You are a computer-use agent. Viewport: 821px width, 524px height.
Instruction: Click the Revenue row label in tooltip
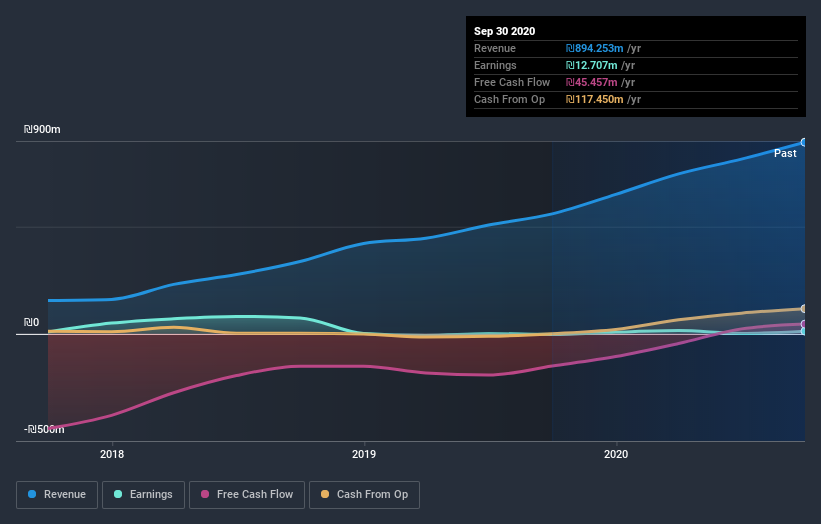click(495, 48)
